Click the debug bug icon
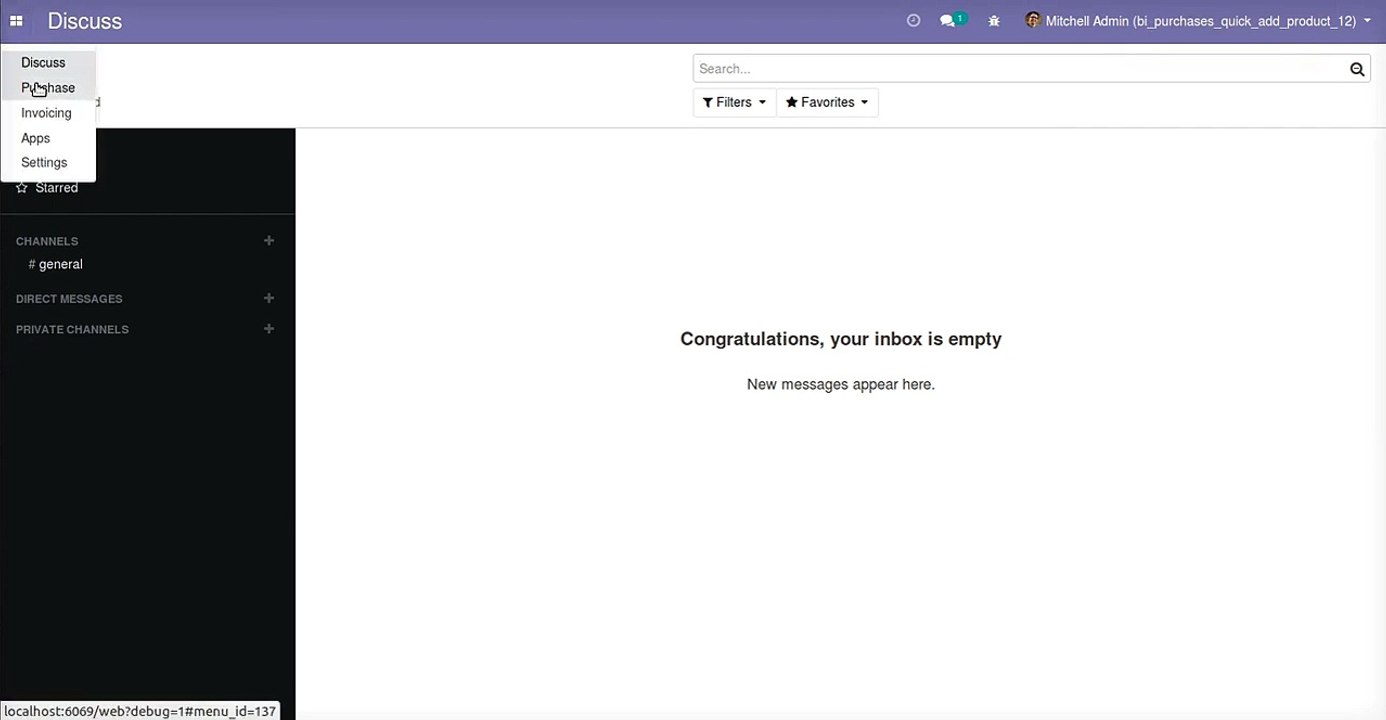Screen dimensions: 1386x720 (x=994, y=20)
